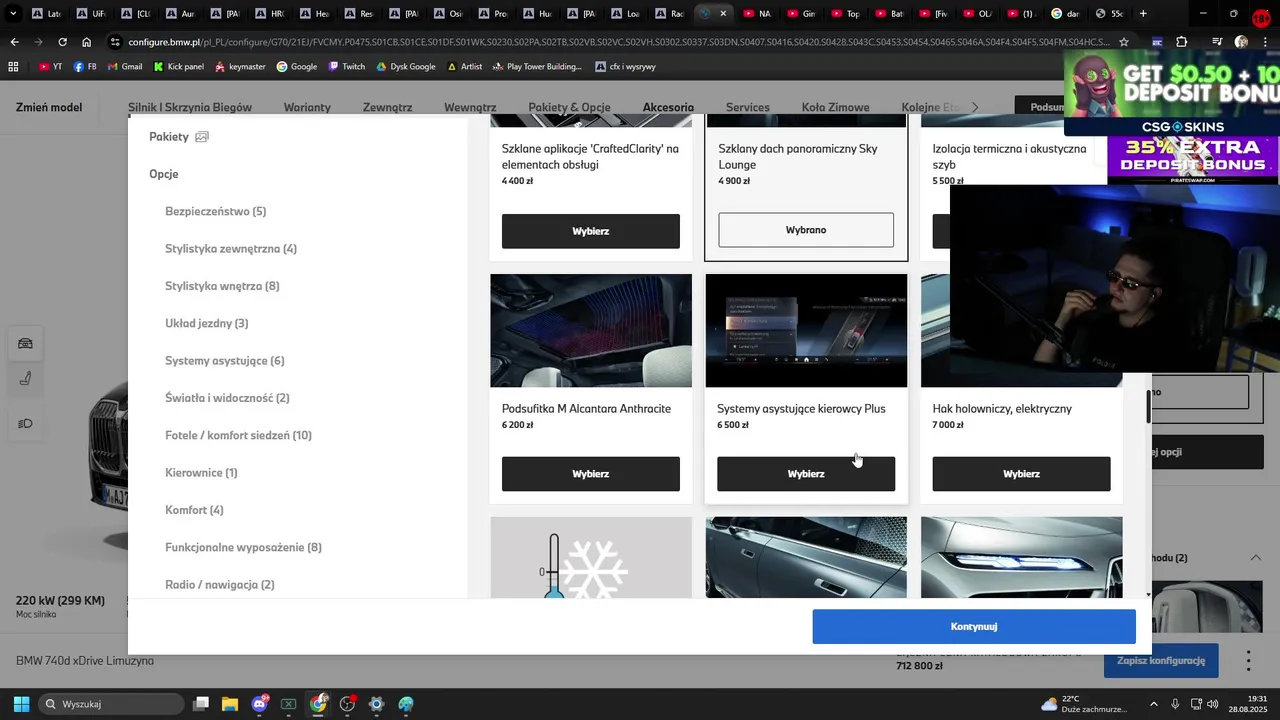This screenshot has width=1280, height=720.
Task: Open the kebab menu beside Zapisz konfigurację
Action: [1248, 661]
